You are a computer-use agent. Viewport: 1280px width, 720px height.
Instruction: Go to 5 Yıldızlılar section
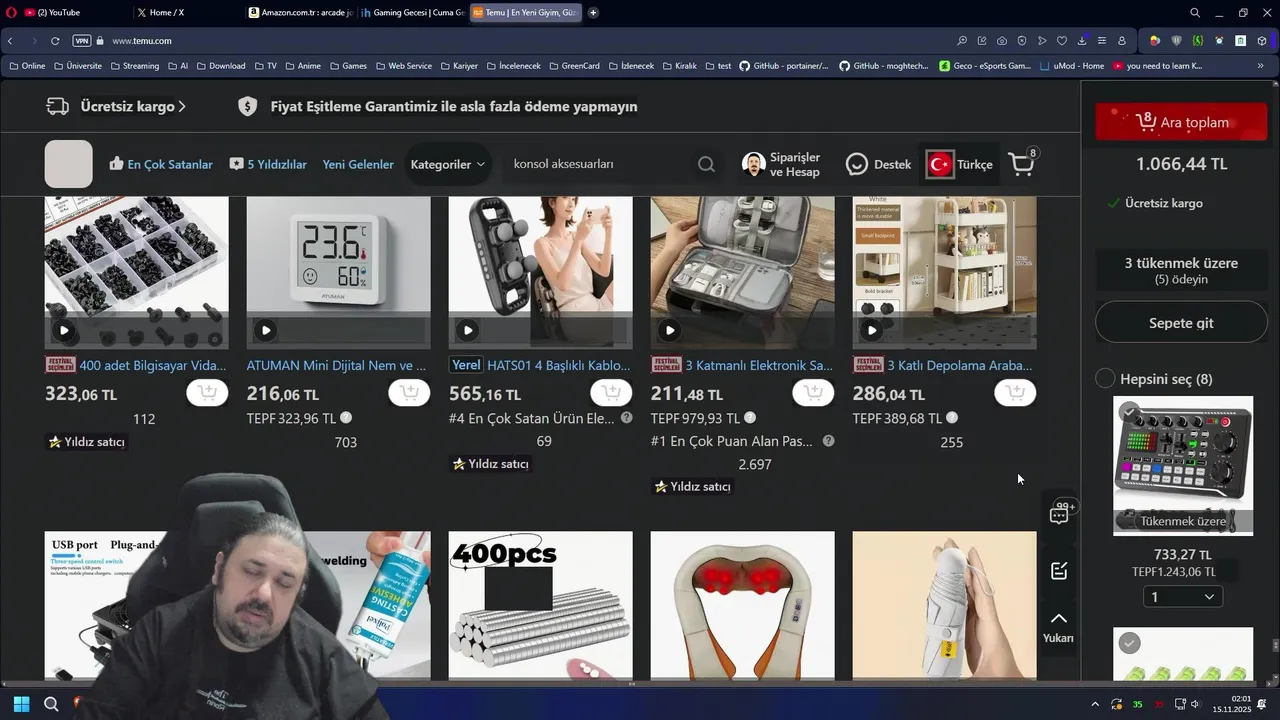268,164
